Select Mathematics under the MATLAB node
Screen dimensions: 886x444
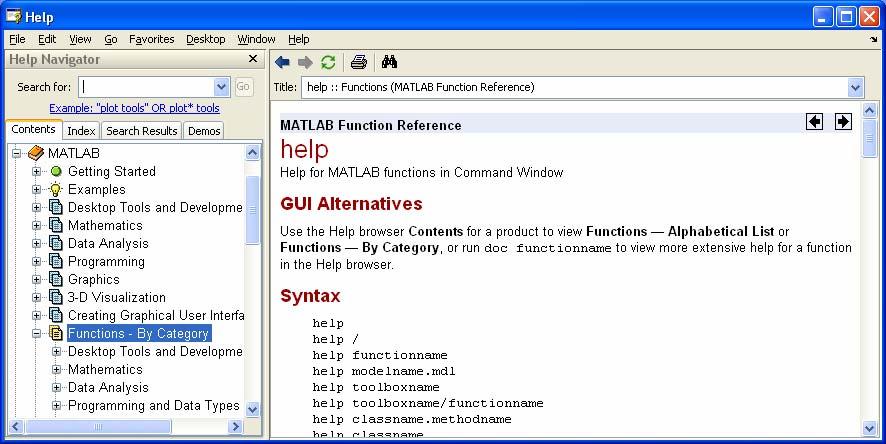coord(105,225)
